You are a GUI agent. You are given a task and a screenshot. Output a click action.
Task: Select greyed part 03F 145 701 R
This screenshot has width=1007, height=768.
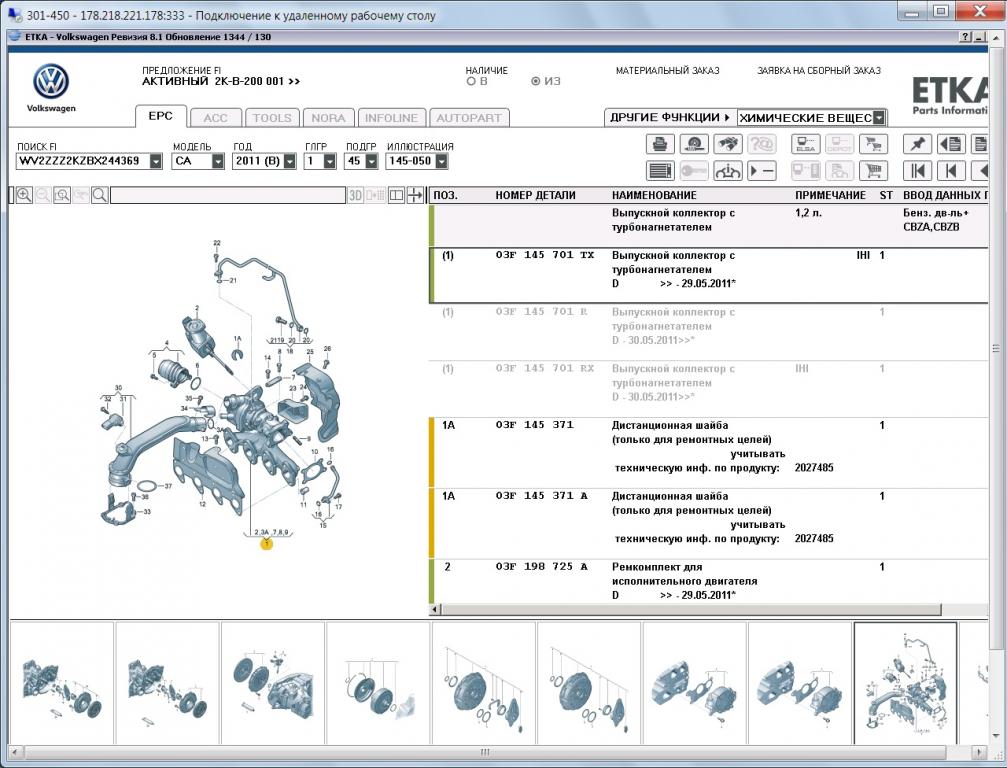click(x=541, y=311)
